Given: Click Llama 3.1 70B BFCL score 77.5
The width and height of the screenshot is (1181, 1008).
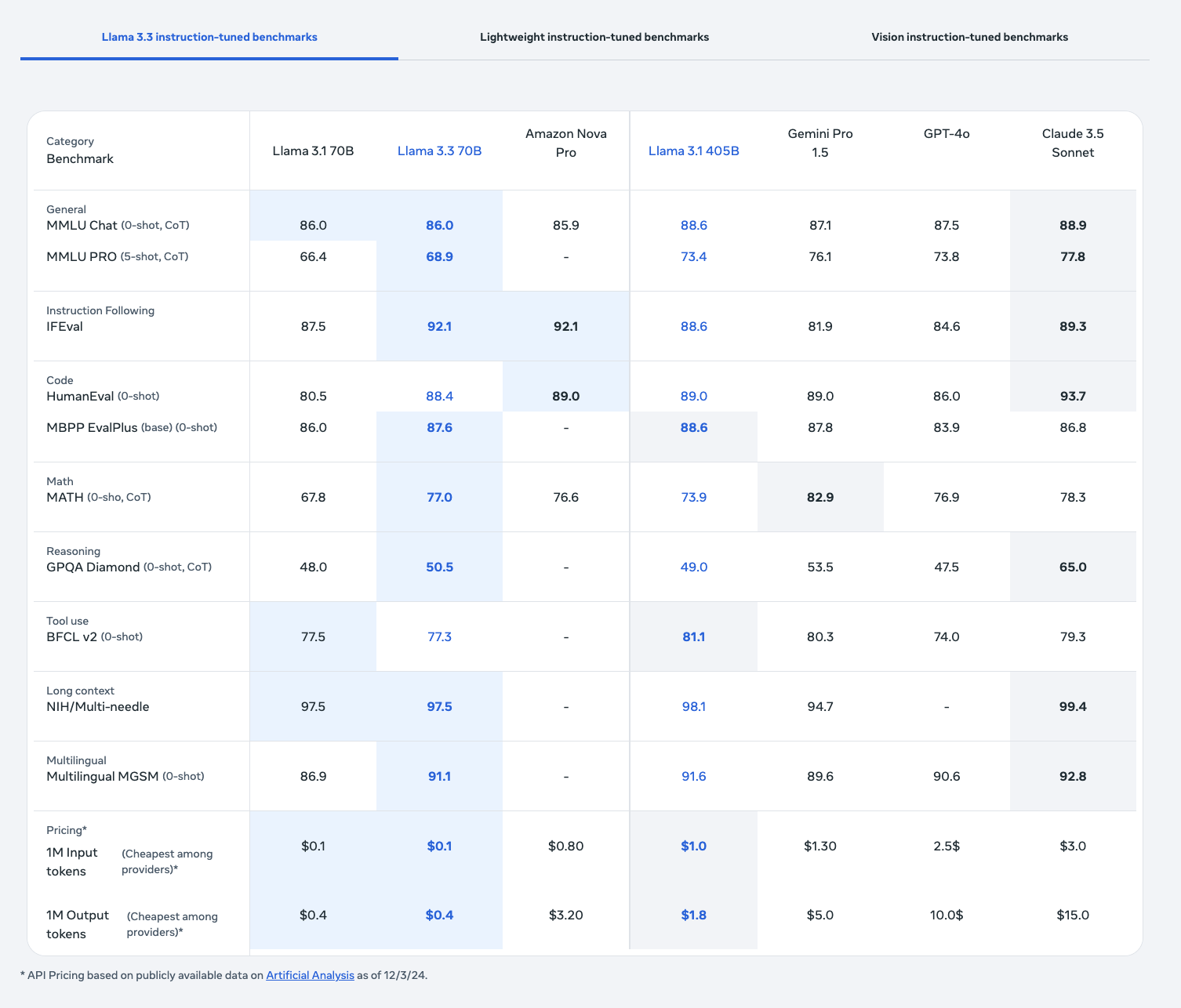Looking at the screenshot, I should point(313,636).
